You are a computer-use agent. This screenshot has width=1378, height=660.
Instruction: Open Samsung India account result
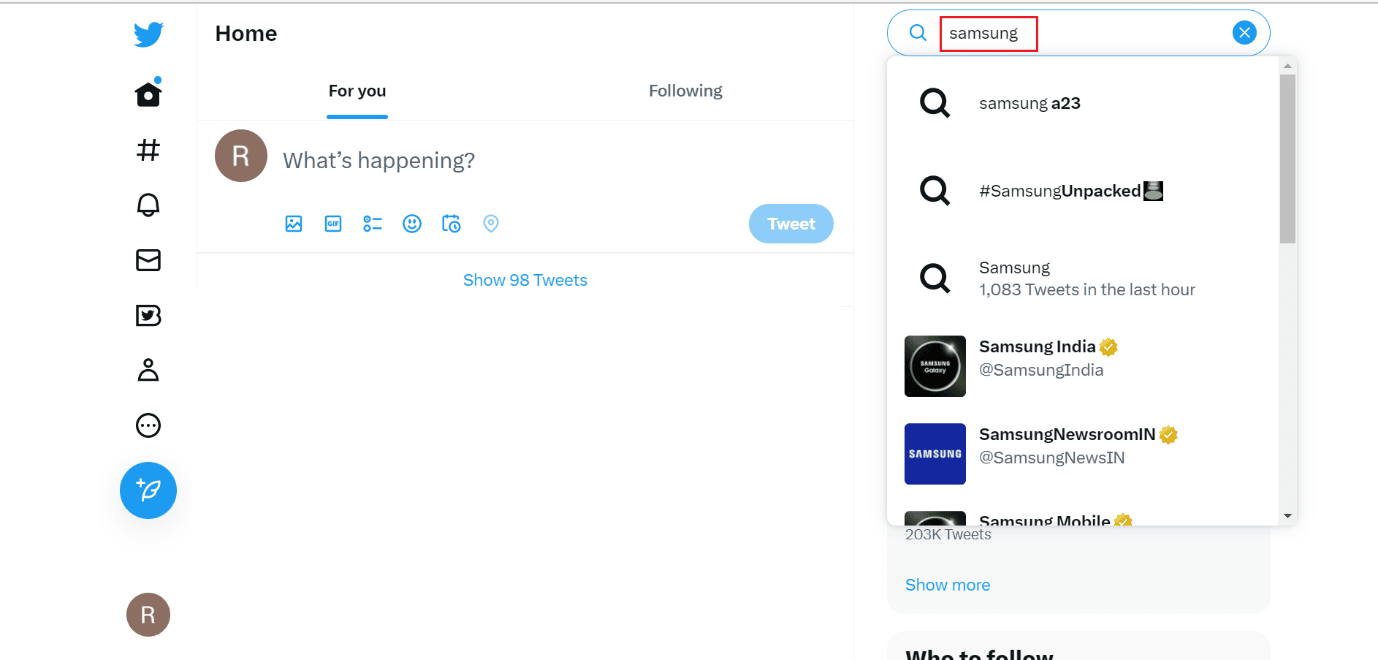pos(1083,366)
